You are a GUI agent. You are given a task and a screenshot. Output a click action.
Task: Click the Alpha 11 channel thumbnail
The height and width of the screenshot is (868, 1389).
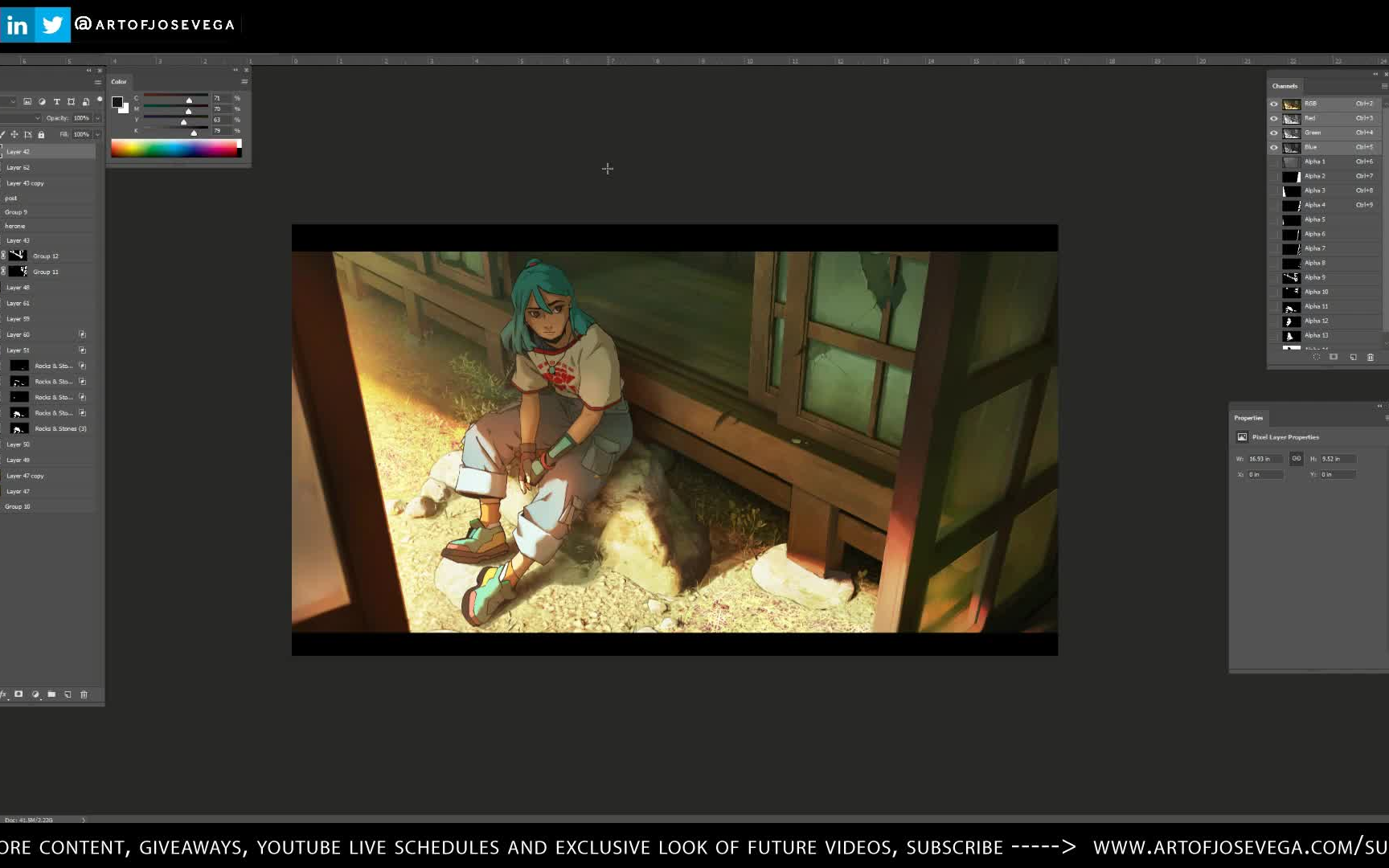(1291, 307)
